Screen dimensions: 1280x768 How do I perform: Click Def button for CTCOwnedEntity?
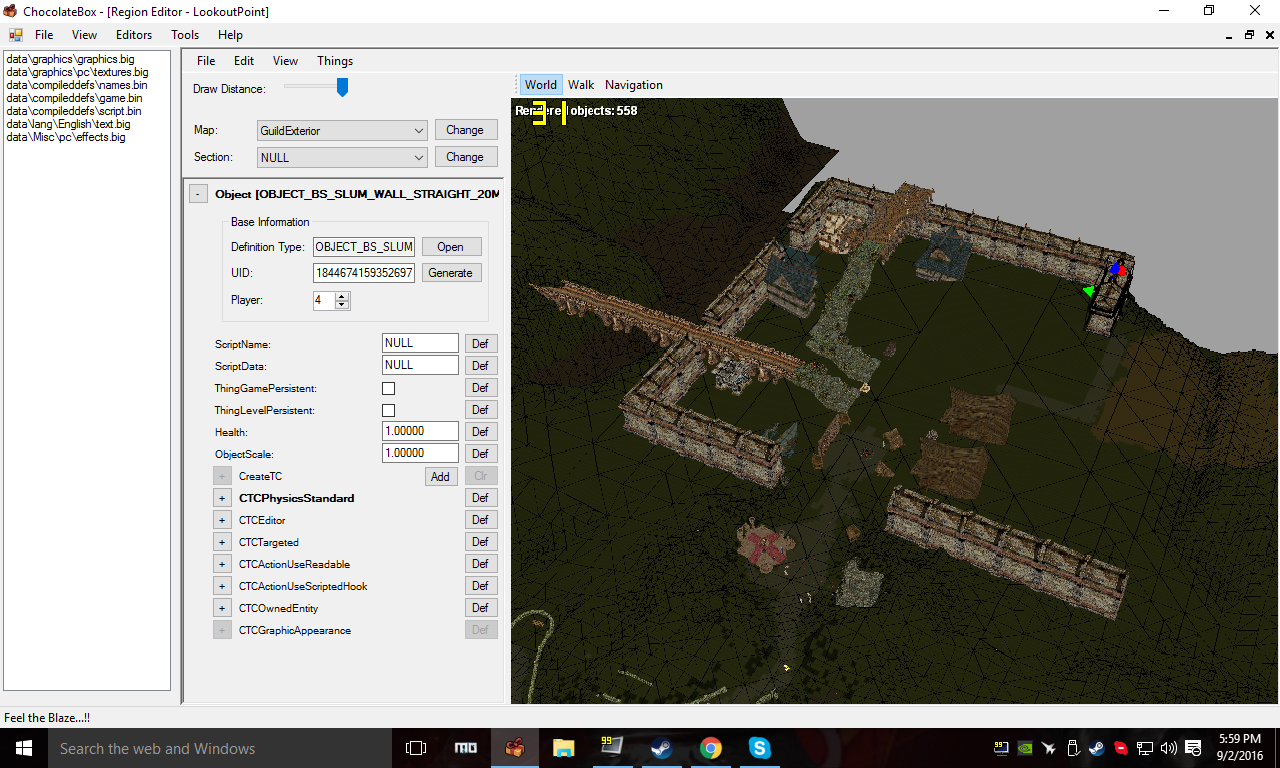click(481, 608)
